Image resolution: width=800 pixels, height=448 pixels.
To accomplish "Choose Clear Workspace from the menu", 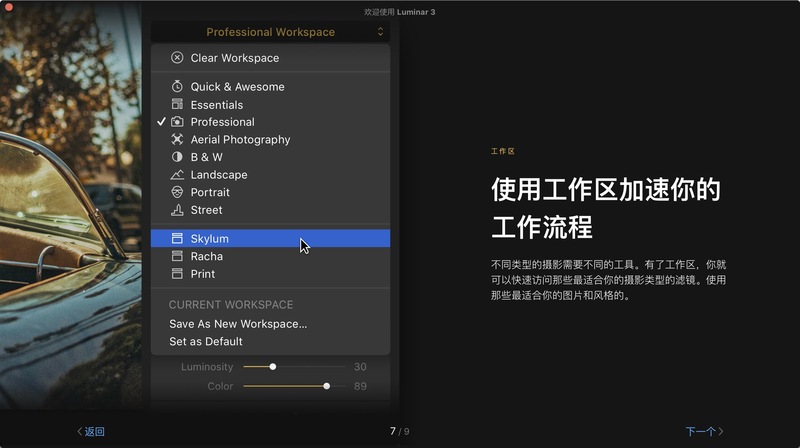I will tap(270, 58).
